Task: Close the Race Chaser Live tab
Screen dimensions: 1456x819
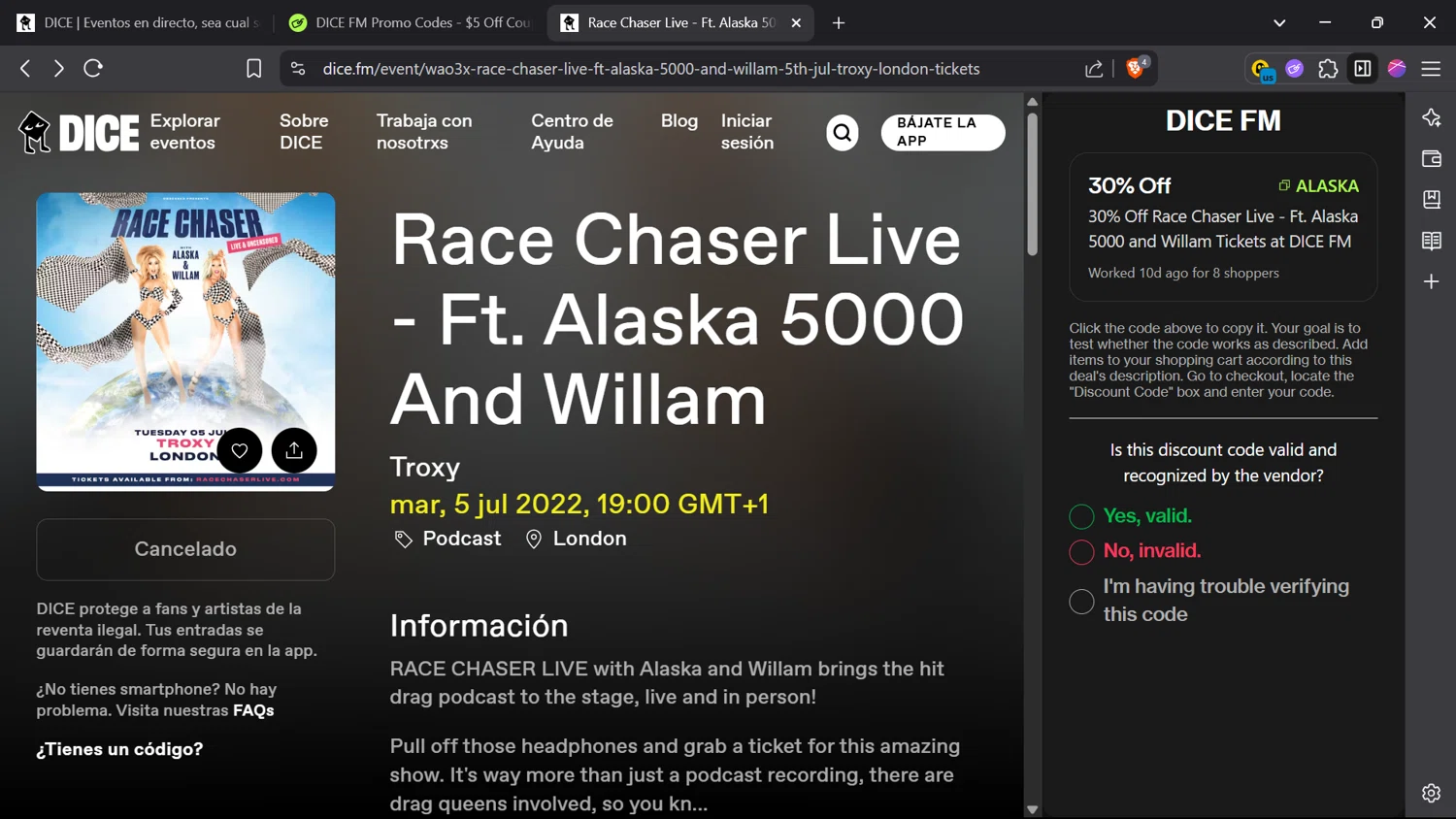Action: (796, 22)
